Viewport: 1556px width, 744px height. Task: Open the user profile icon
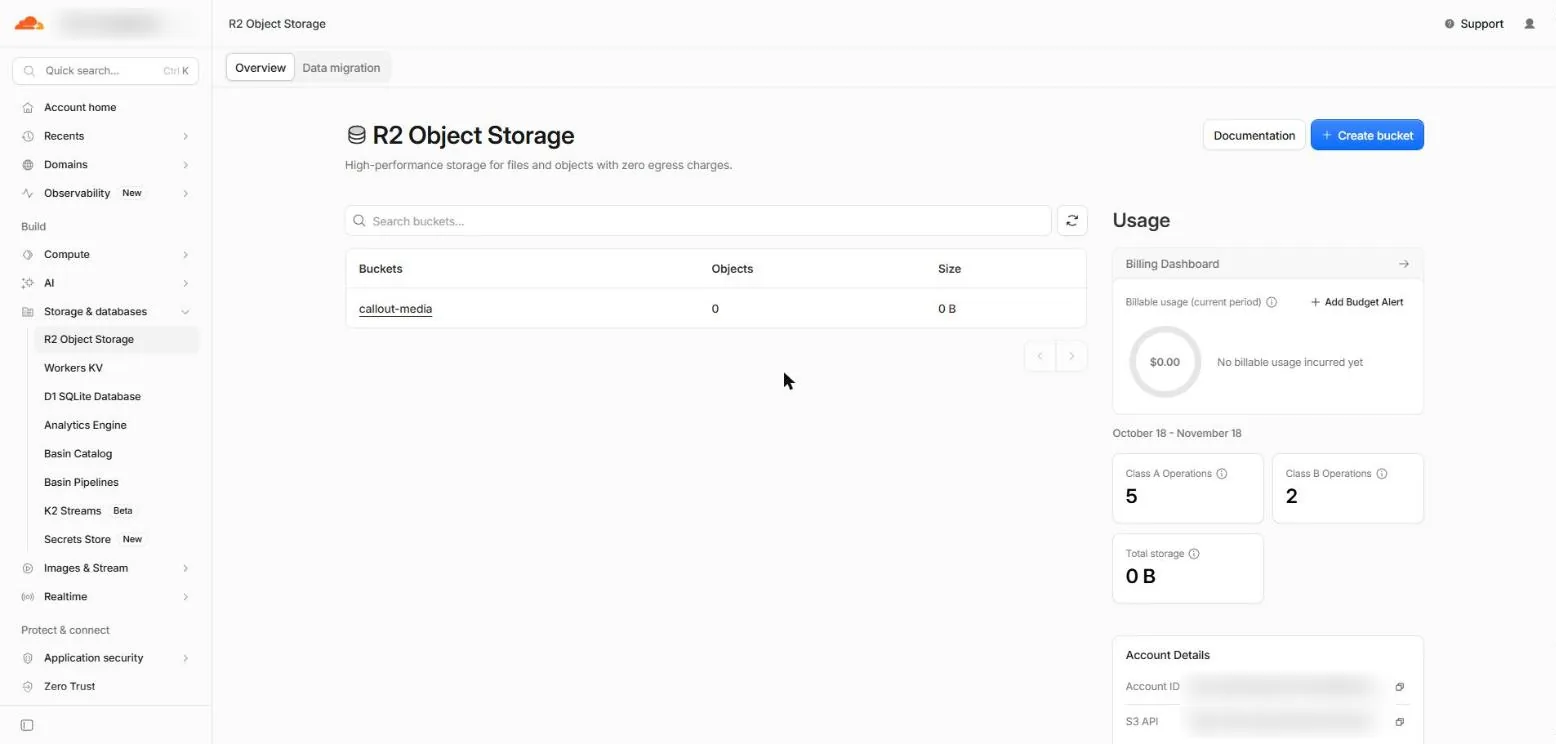coord(1529,24)
